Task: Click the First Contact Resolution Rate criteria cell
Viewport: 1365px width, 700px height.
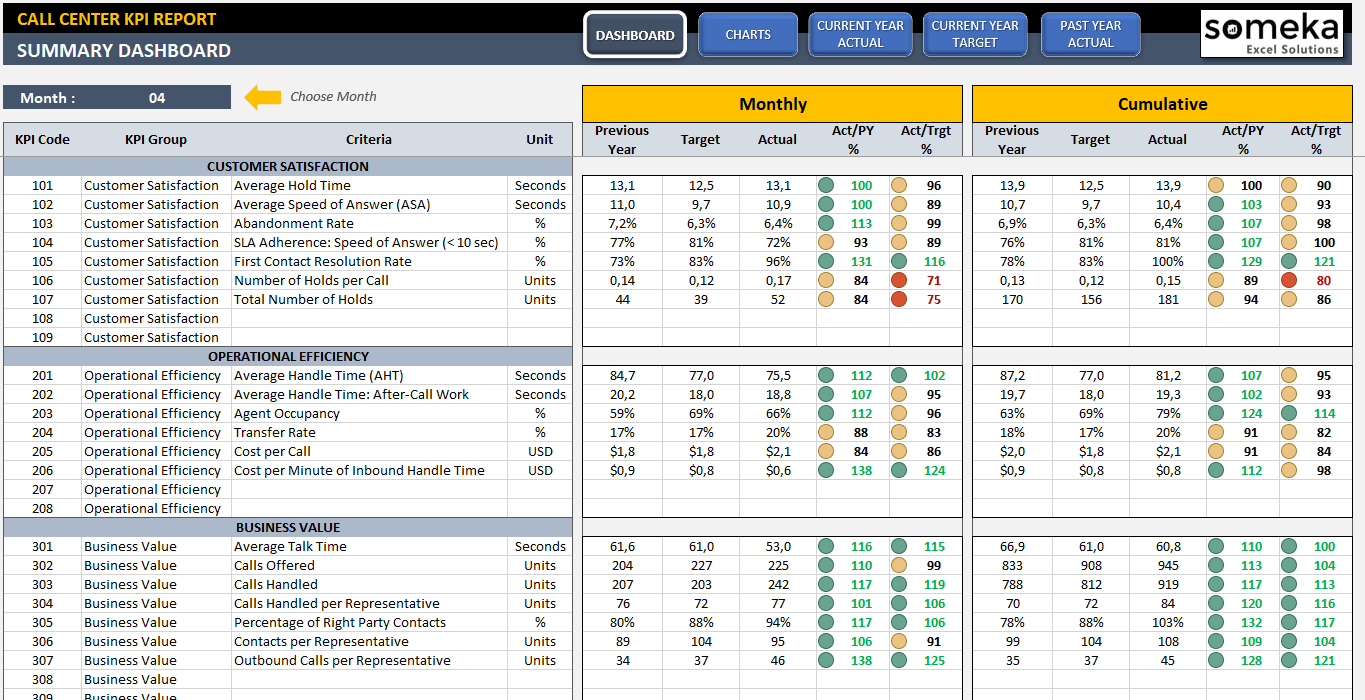Action: pos(323,261)
